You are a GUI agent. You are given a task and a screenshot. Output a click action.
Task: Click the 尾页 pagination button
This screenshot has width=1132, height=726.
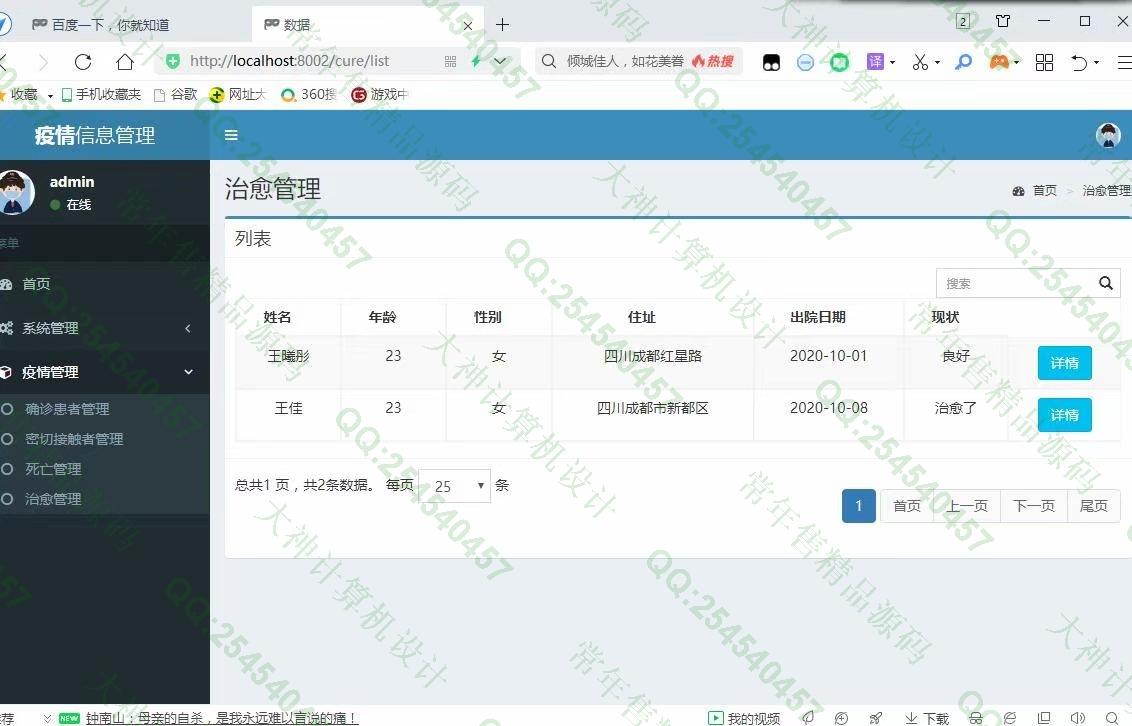point(1093,506)
